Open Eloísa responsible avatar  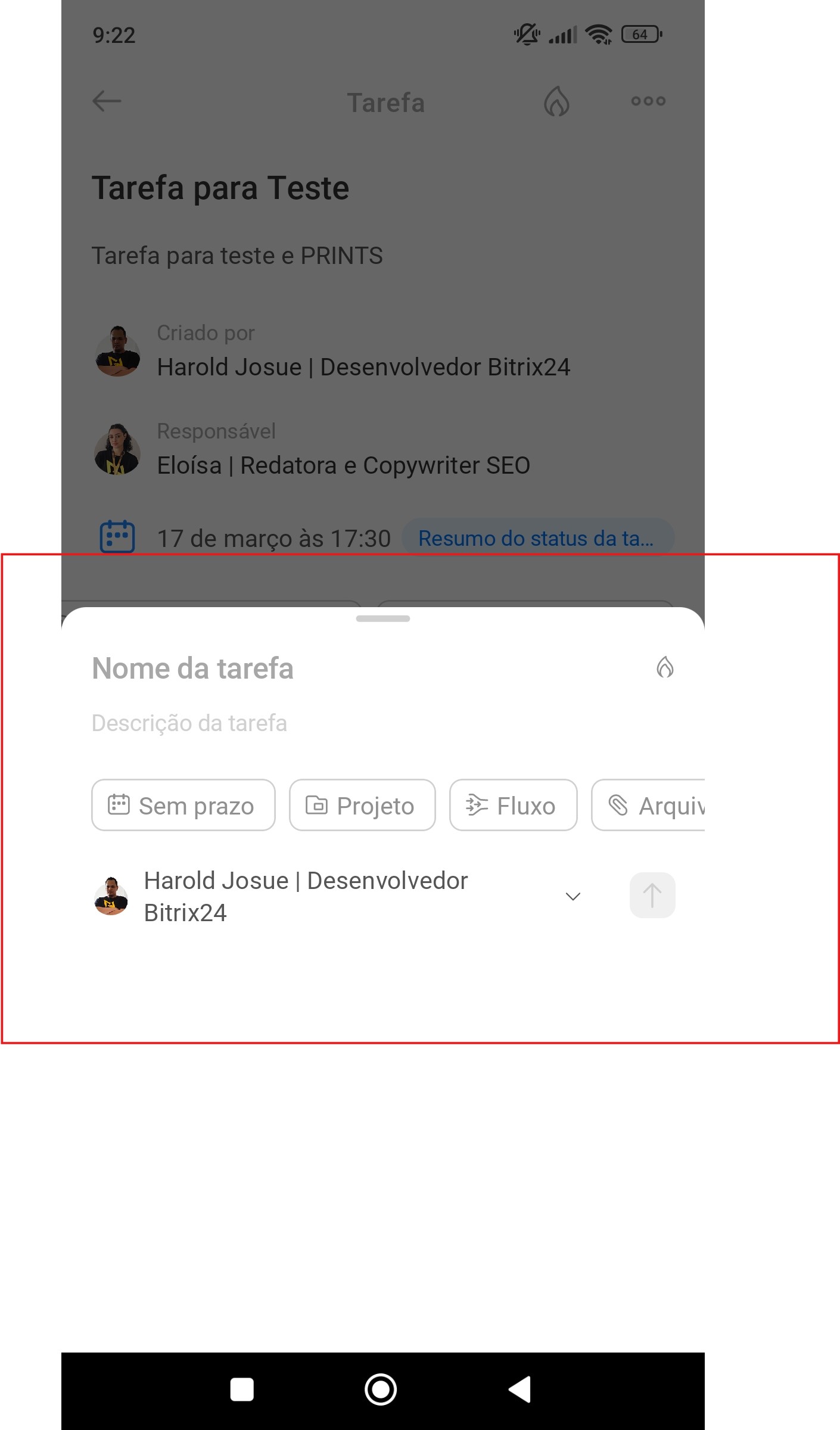point(117,450)
